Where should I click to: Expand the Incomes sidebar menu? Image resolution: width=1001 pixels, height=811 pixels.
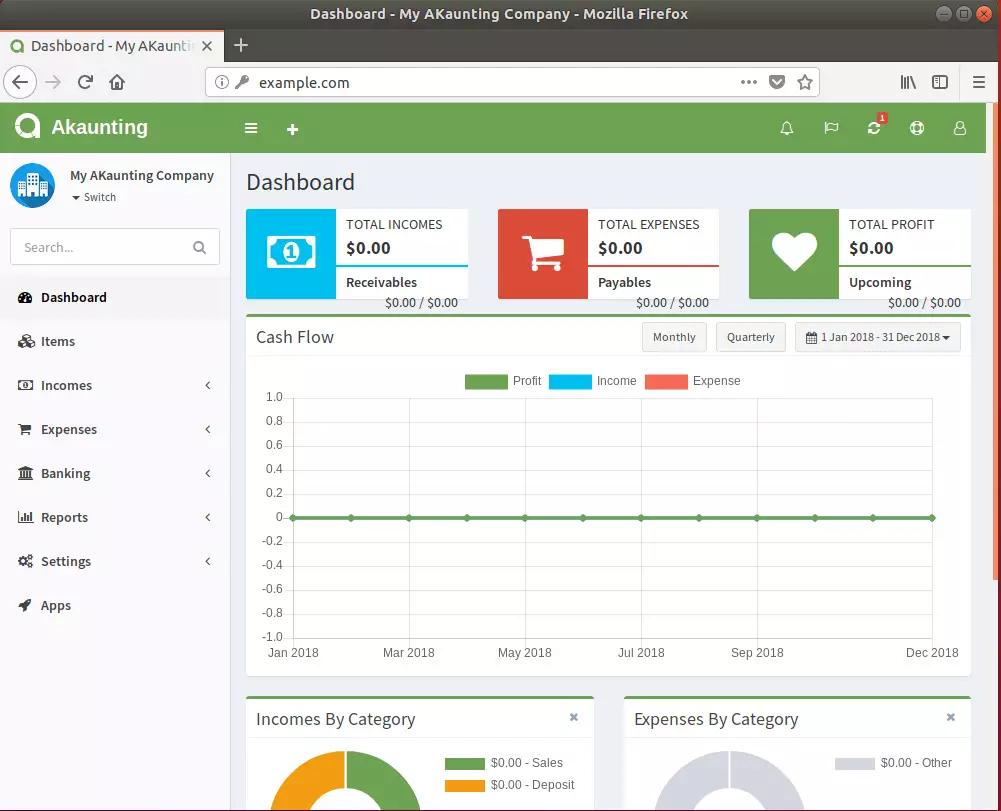point(115,385)
